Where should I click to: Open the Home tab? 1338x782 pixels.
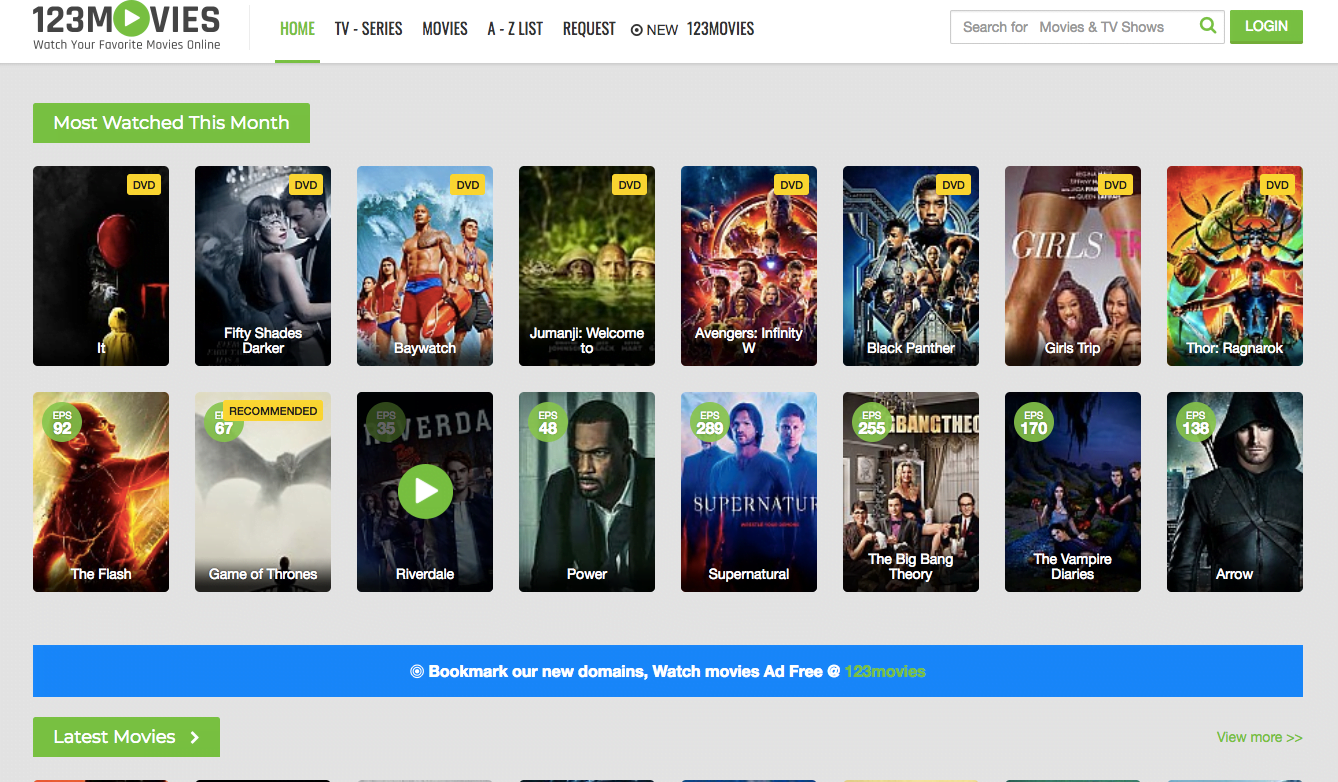click(x=297, y=29)
